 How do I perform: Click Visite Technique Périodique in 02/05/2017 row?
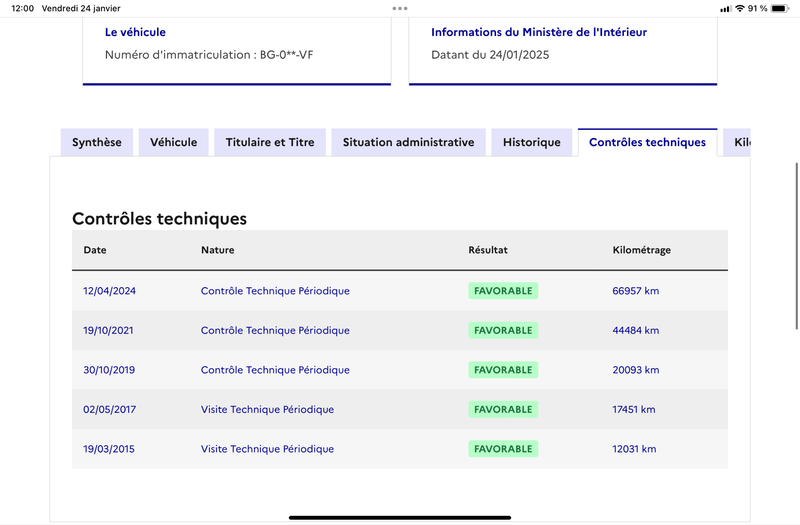[267, 409]
